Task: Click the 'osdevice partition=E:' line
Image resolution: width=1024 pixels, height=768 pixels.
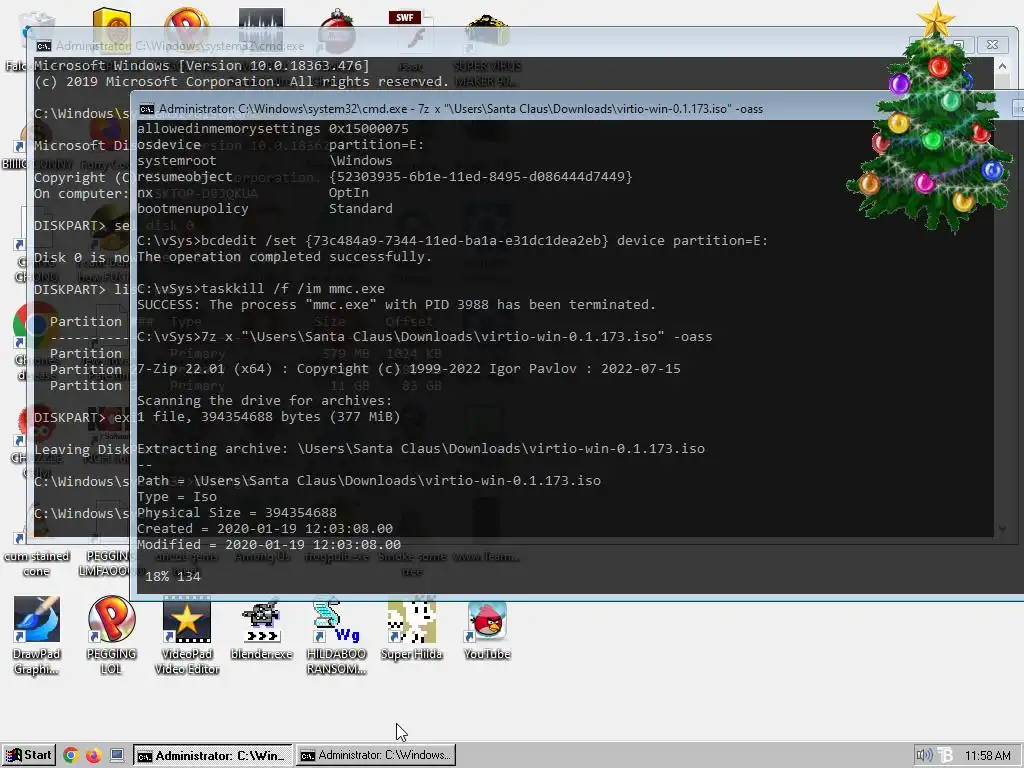Action: [x=281, y=144]
